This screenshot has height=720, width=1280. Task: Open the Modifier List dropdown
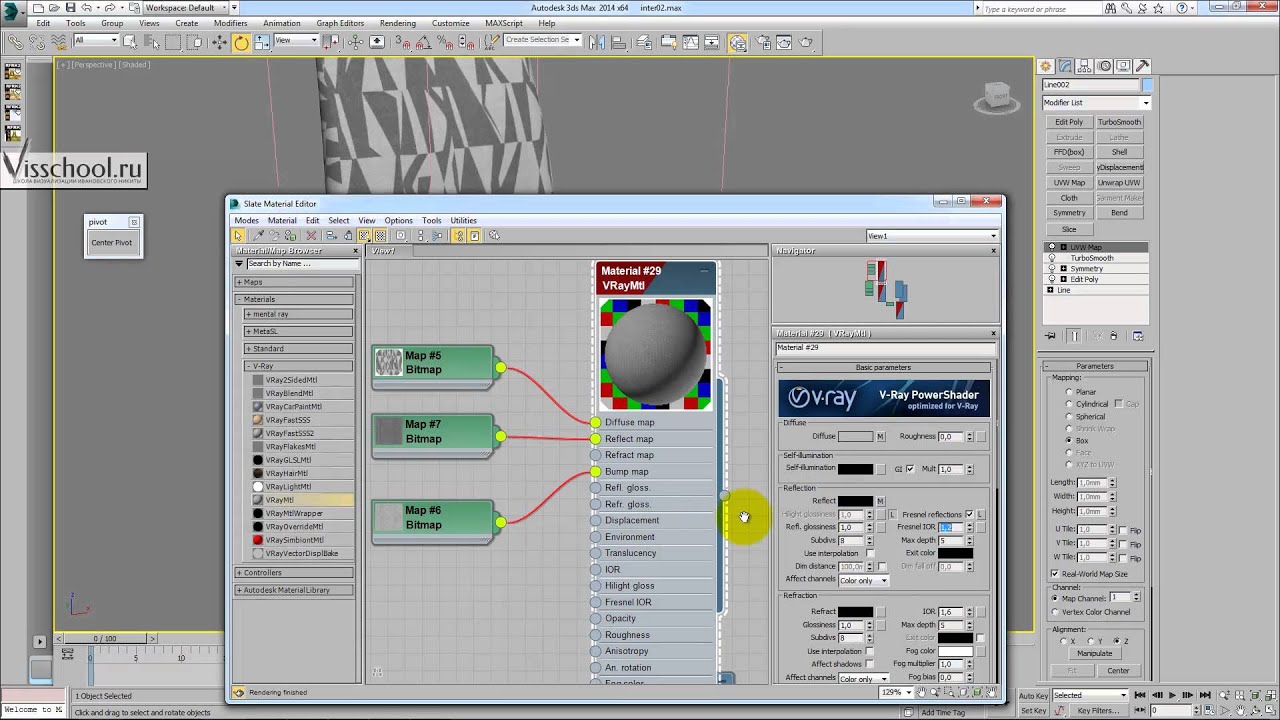[x=1097, y=102]
